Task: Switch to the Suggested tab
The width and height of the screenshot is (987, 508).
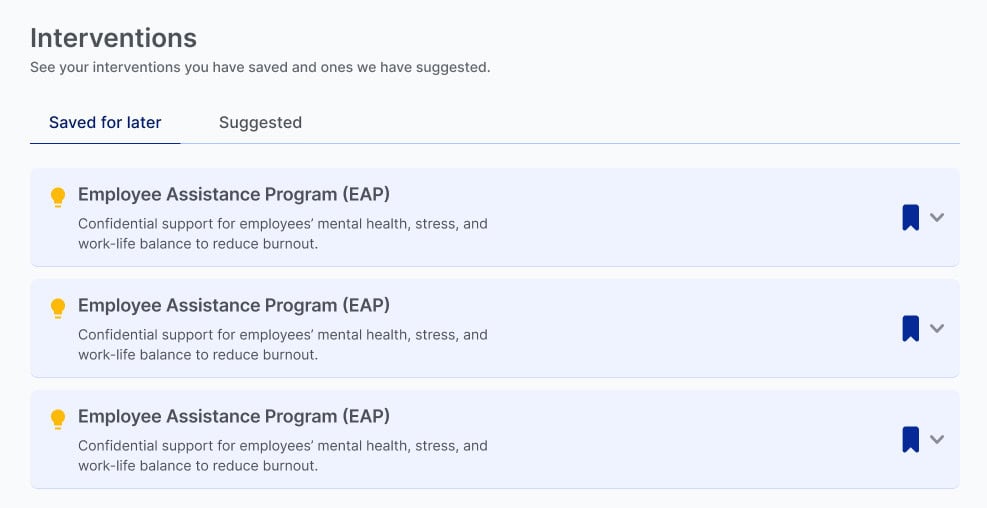Action: (x=260, y=123)
